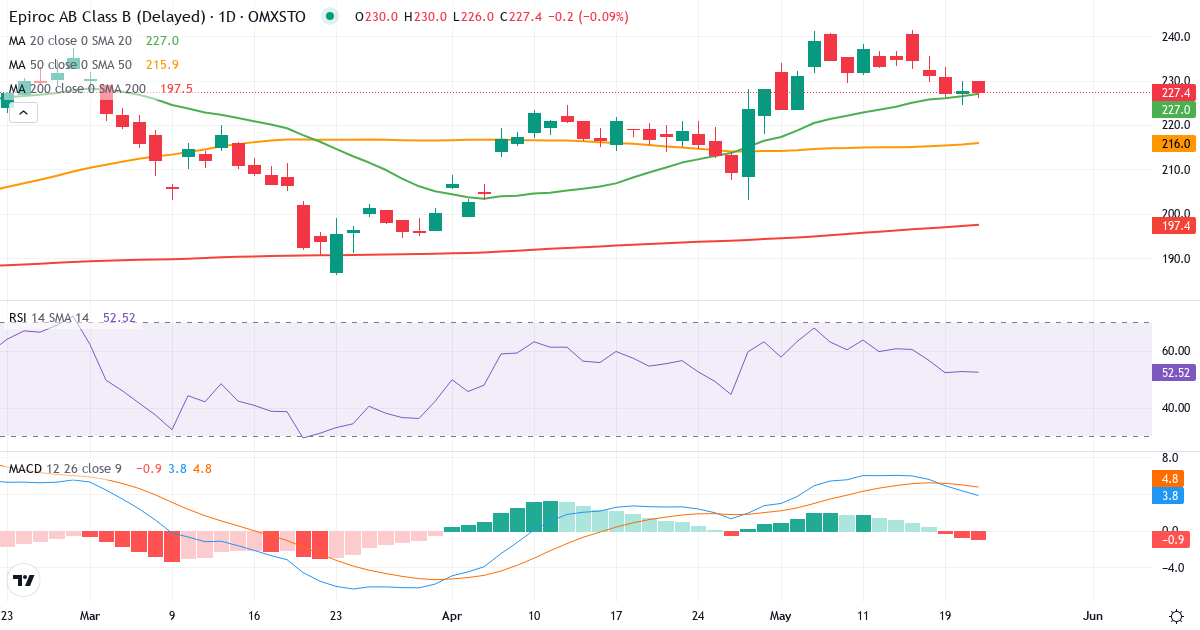Click the green 227.0 price axis label
Viewport: 1200px width, 630px height.
tap(1172, 109)
